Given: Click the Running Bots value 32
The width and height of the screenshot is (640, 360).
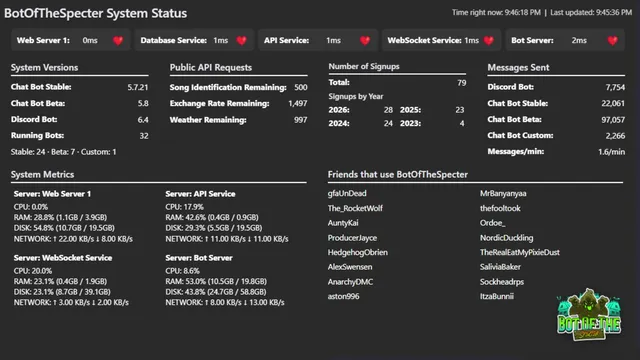Looking at the screenshot, I should tap(144, 136).
